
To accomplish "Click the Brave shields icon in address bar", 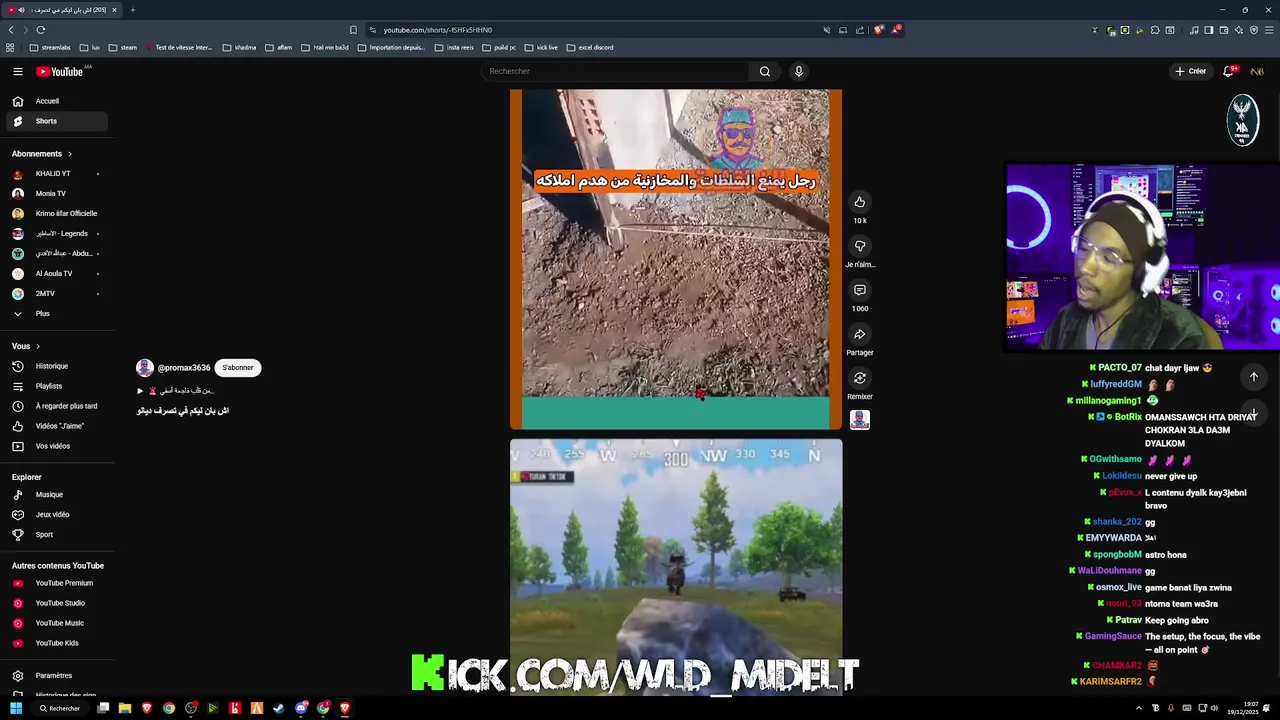I will pos(878,30).
